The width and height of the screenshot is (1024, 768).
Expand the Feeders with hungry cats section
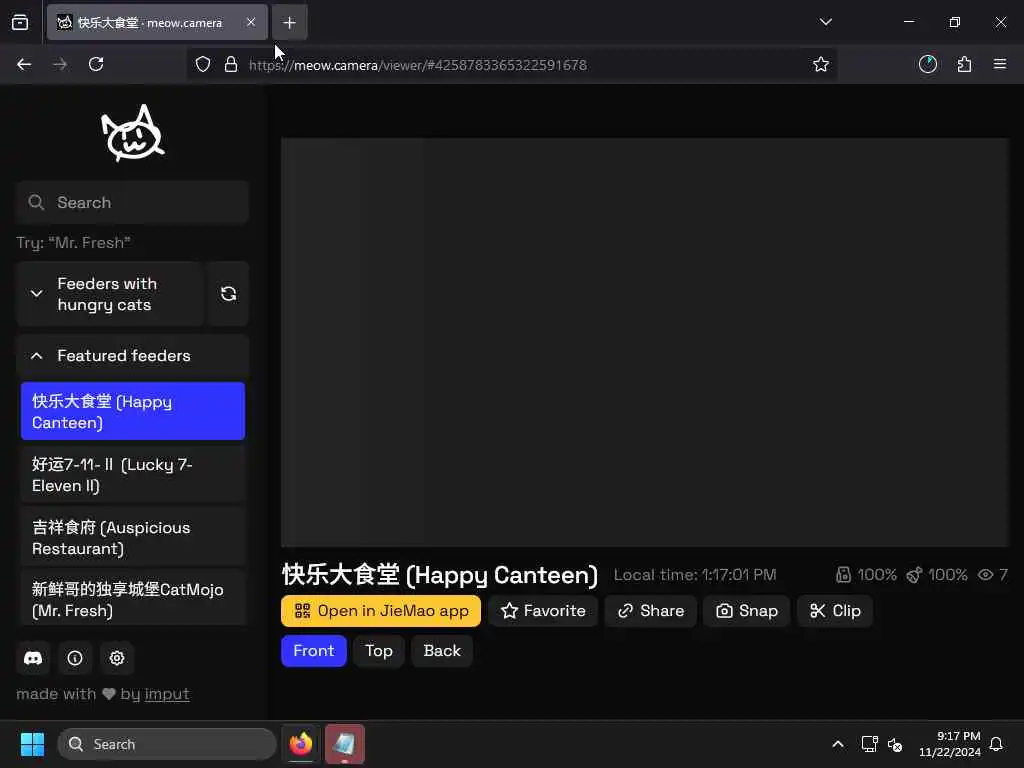click(x=110, y=294)
